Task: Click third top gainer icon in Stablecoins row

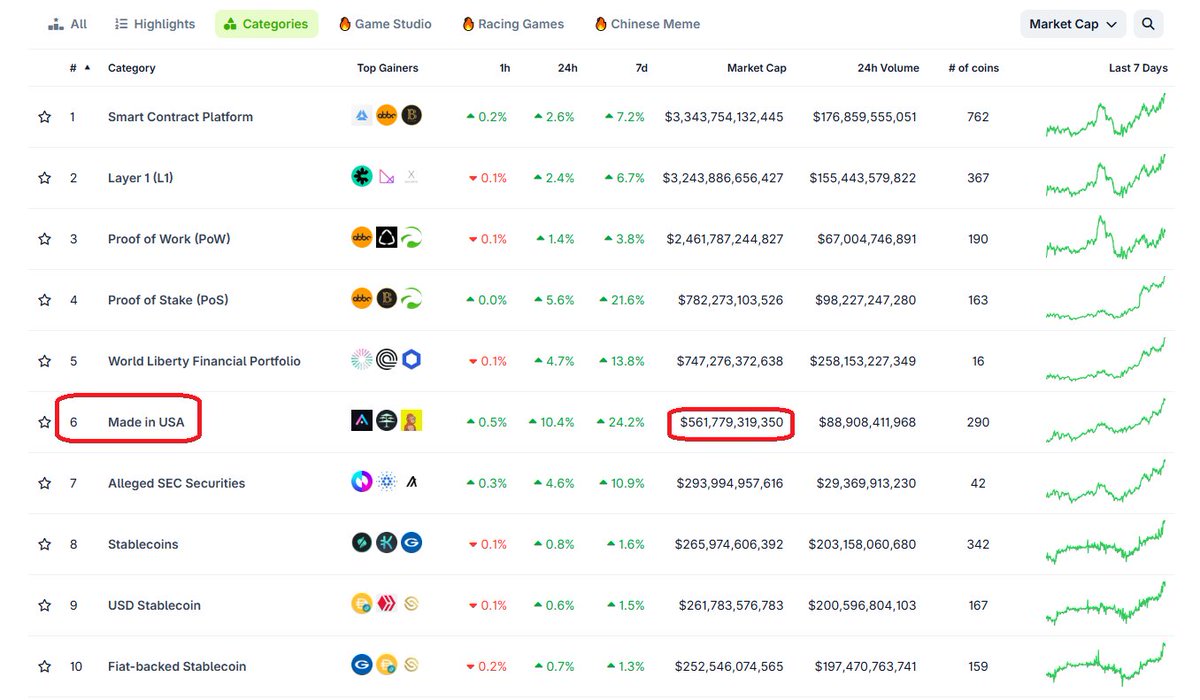Action: [x=411, y=543]
